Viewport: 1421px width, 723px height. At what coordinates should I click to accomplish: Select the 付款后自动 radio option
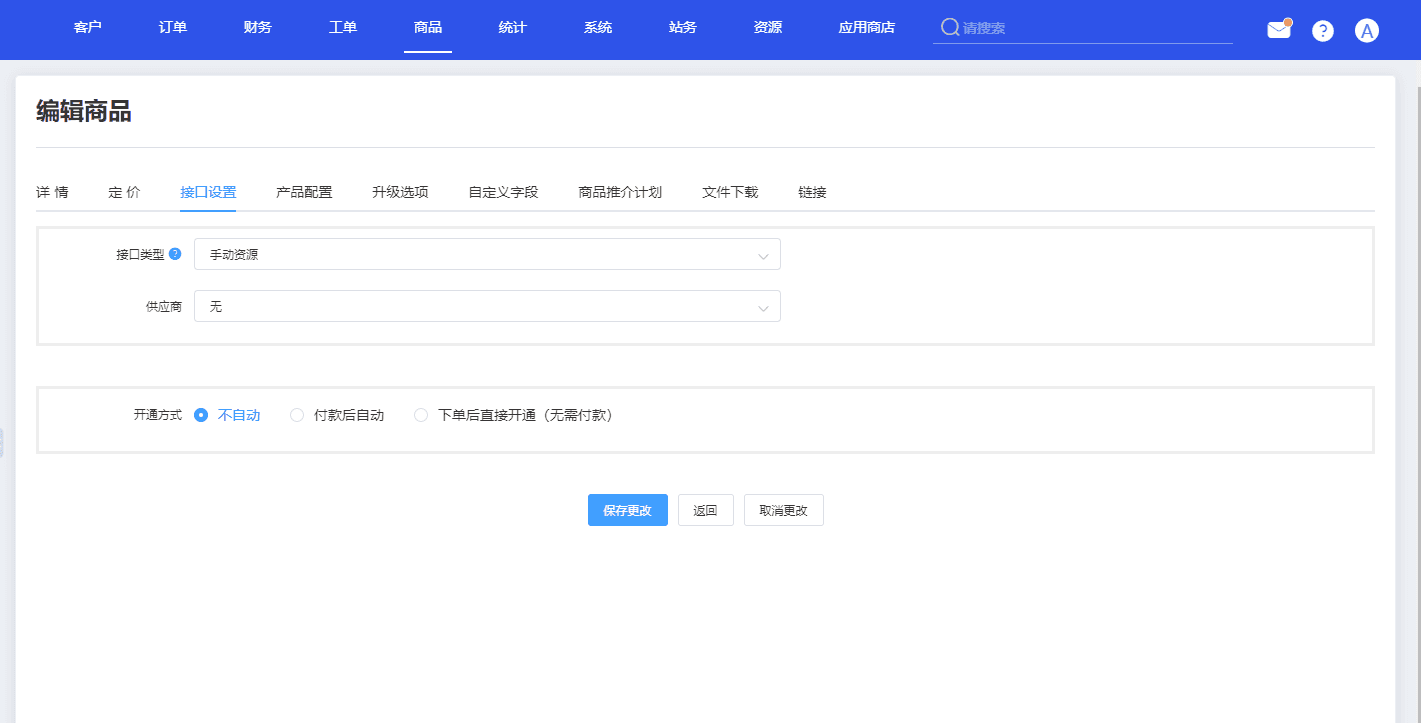[337, 415]
